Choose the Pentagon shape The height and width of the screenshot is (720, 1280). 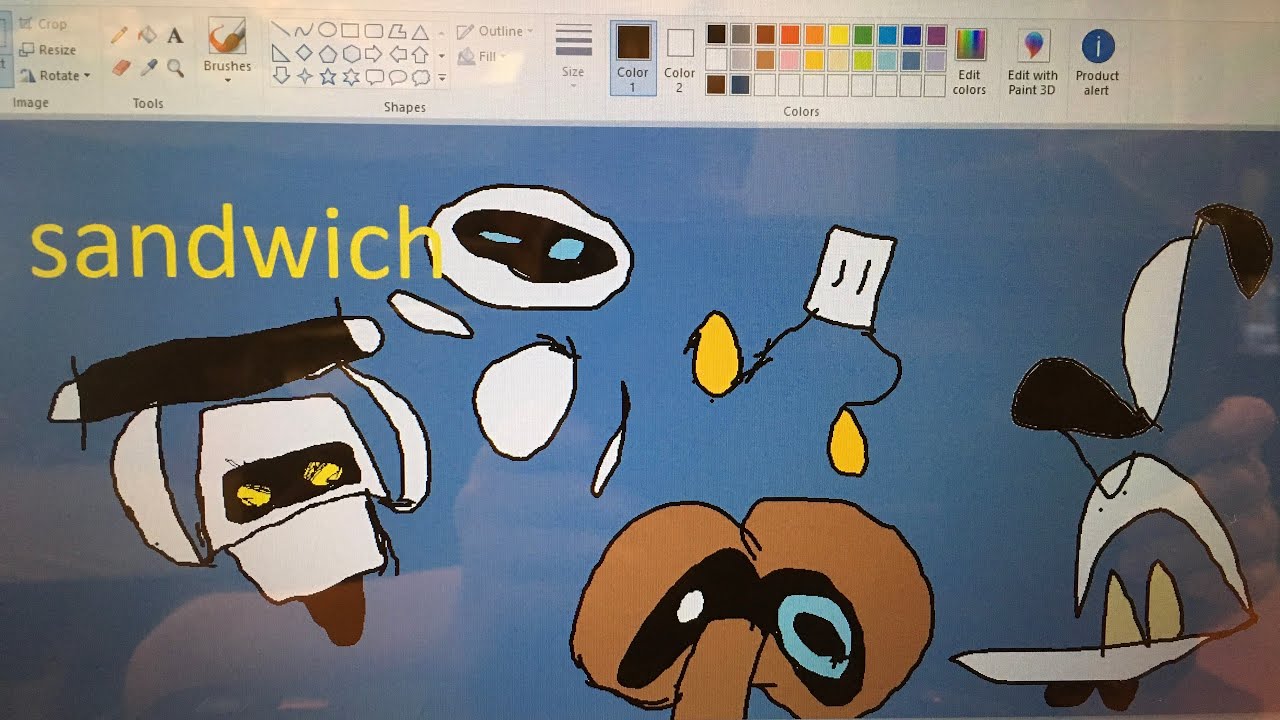pyautogui.click(x=327, y=54)
